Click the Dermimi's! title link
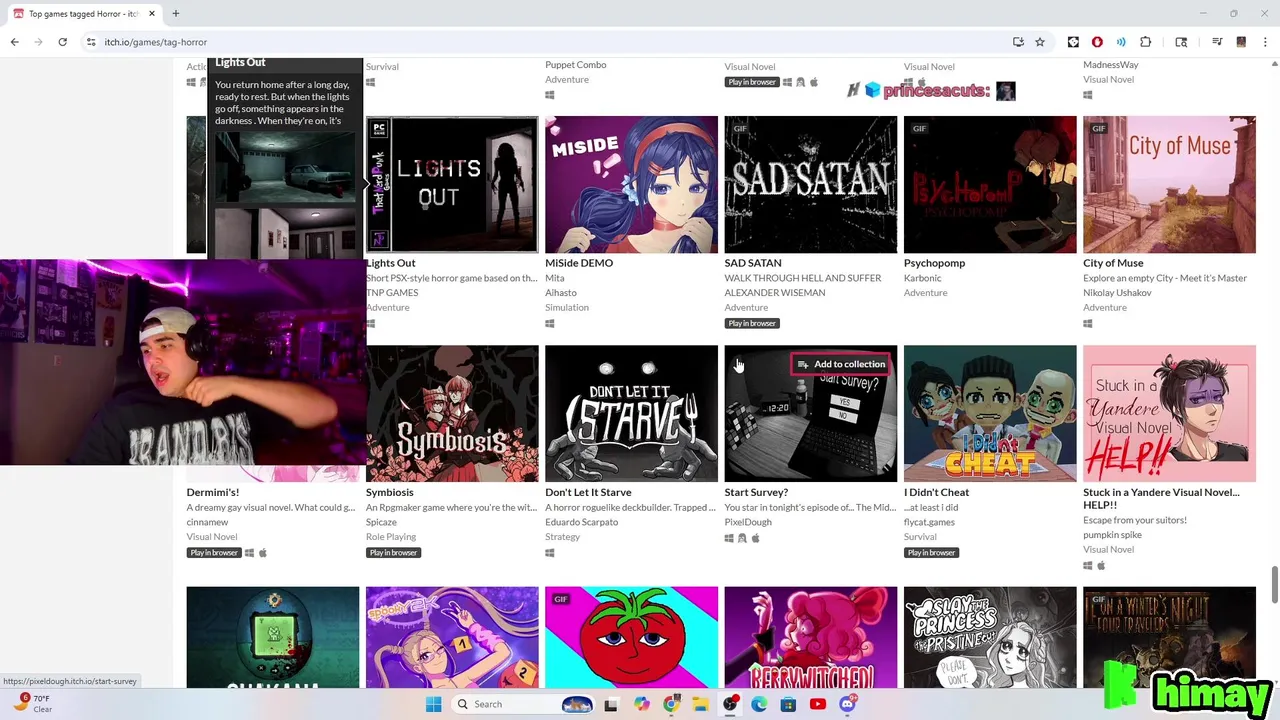1280x720 pixels. [212, 492]
